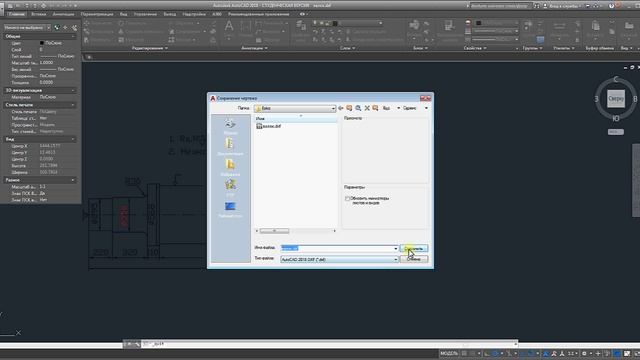Expand the Annotation panel title dropdown

tap(254, 48)
